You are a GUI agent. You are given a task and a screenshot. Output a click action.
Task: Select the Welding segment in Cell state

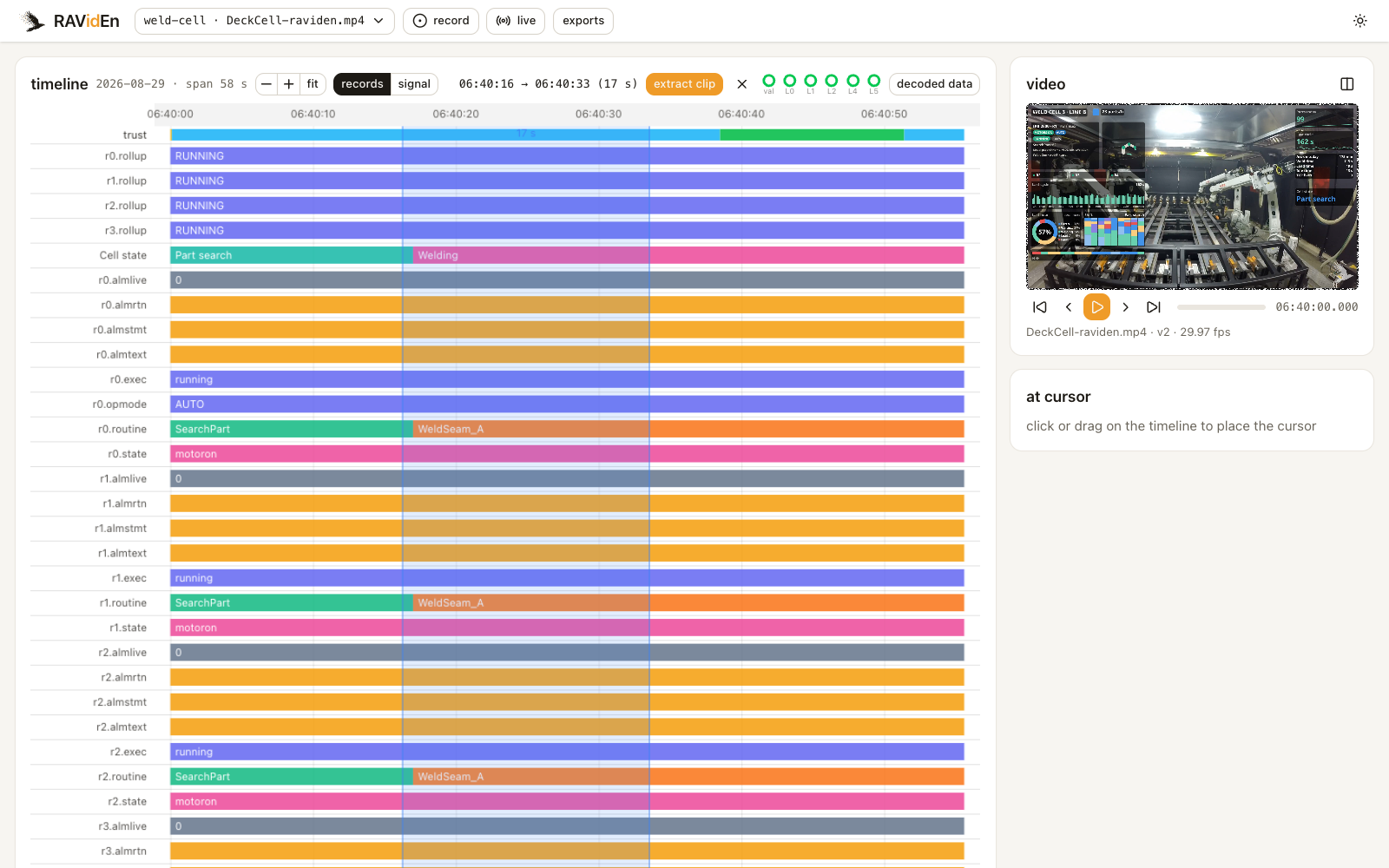coord(688,255)
